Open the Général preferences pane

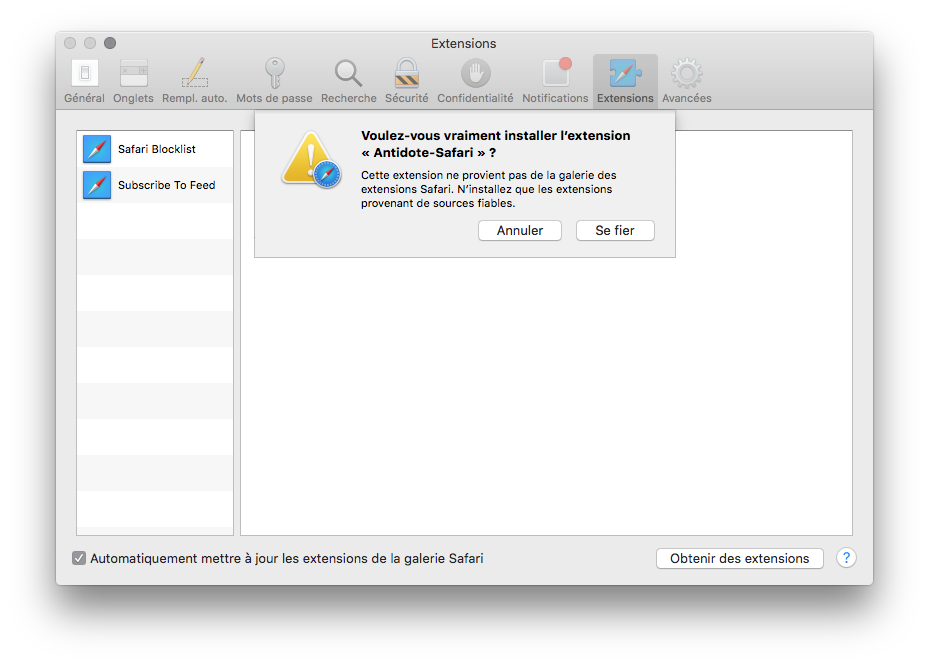click(x=84, y=81)
